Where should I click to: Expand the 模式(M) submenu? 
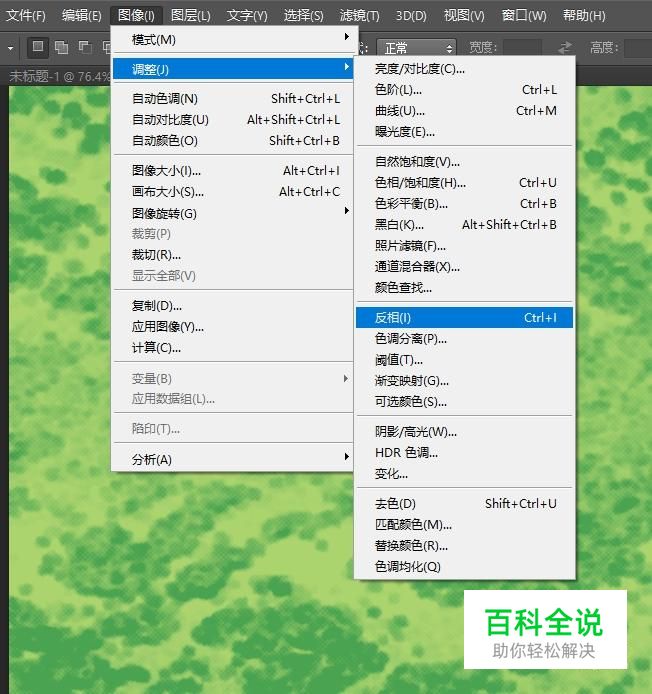pyautogui.click(x=232, y=40)
